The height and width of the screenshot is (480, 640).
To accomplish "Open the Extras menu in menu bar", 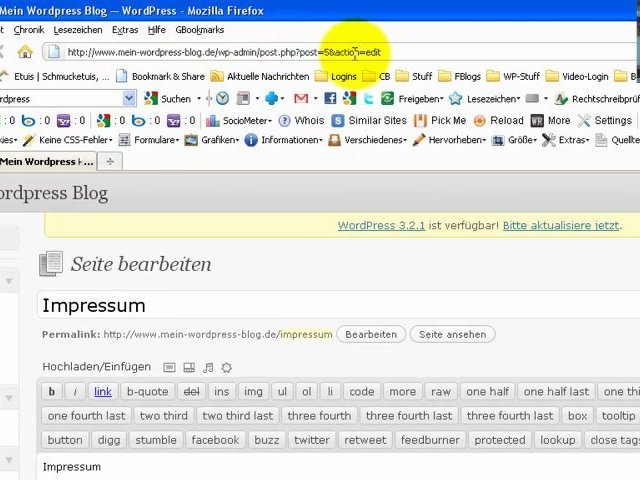I will [x=125, y=30].
